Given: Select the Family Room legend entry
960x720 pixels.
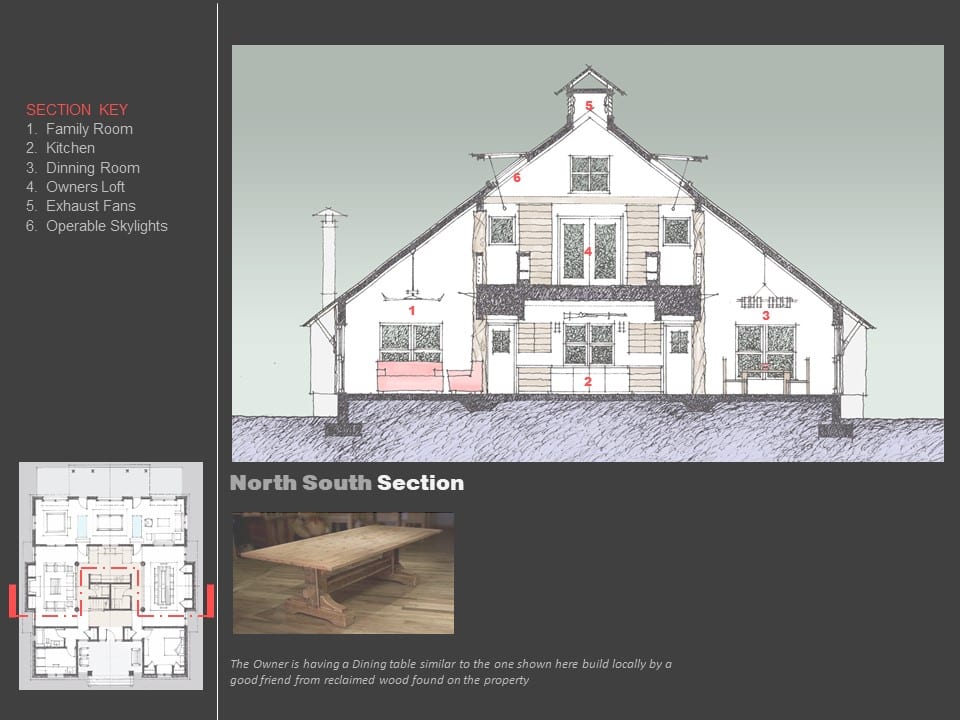Looking at the screenshot, I should [80, 129].
